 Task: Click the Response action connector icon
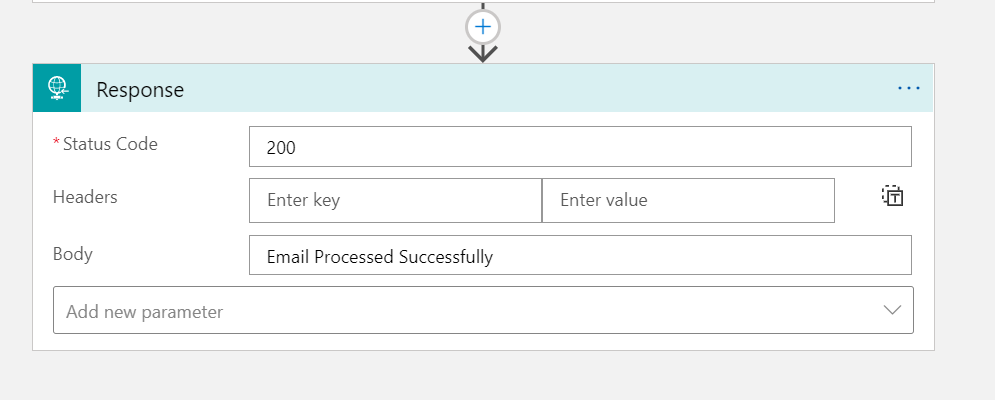click(57, 88)
